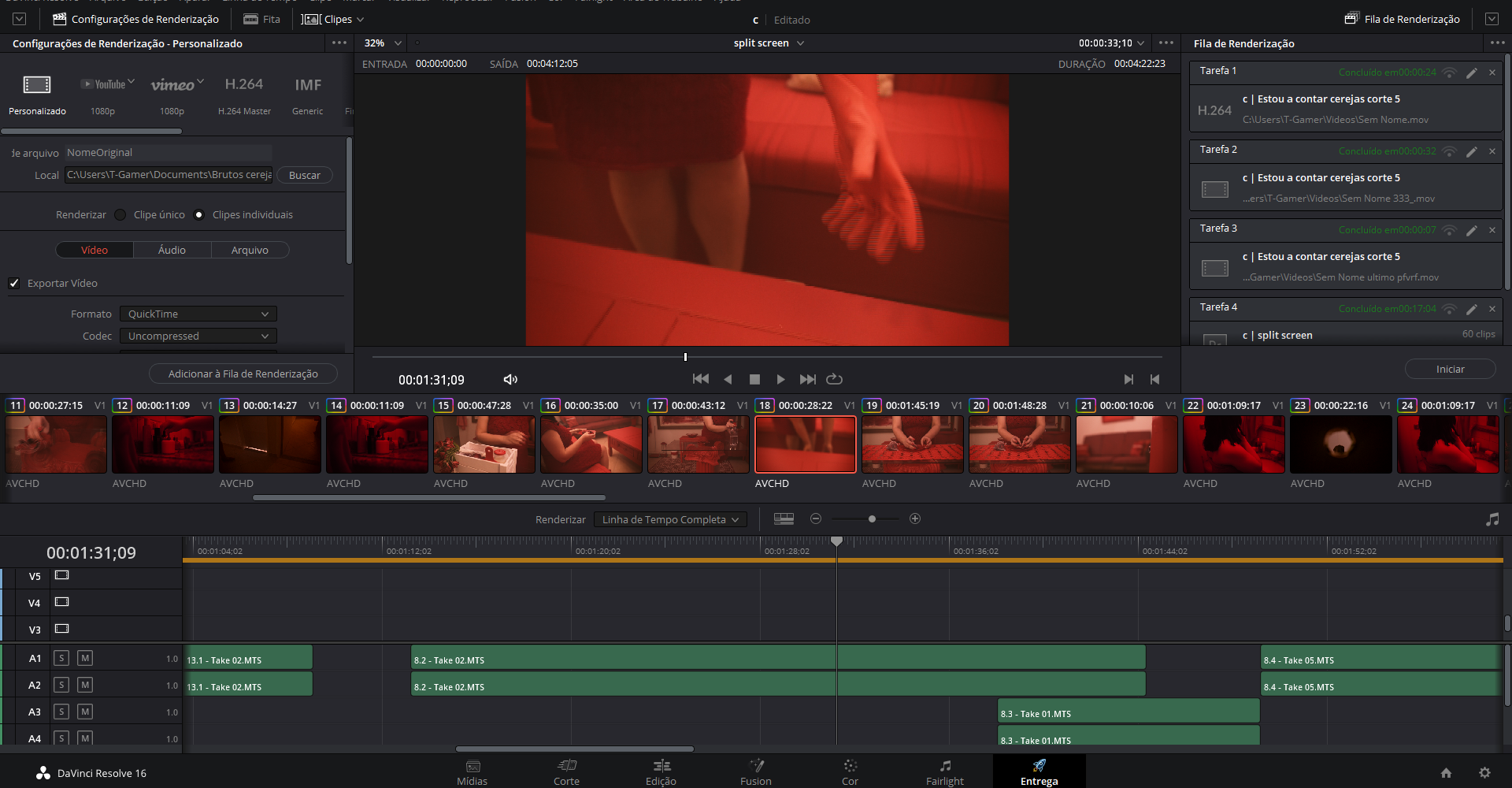
Task: Zoom out timeline with minus icon
Action: [816, 519]
